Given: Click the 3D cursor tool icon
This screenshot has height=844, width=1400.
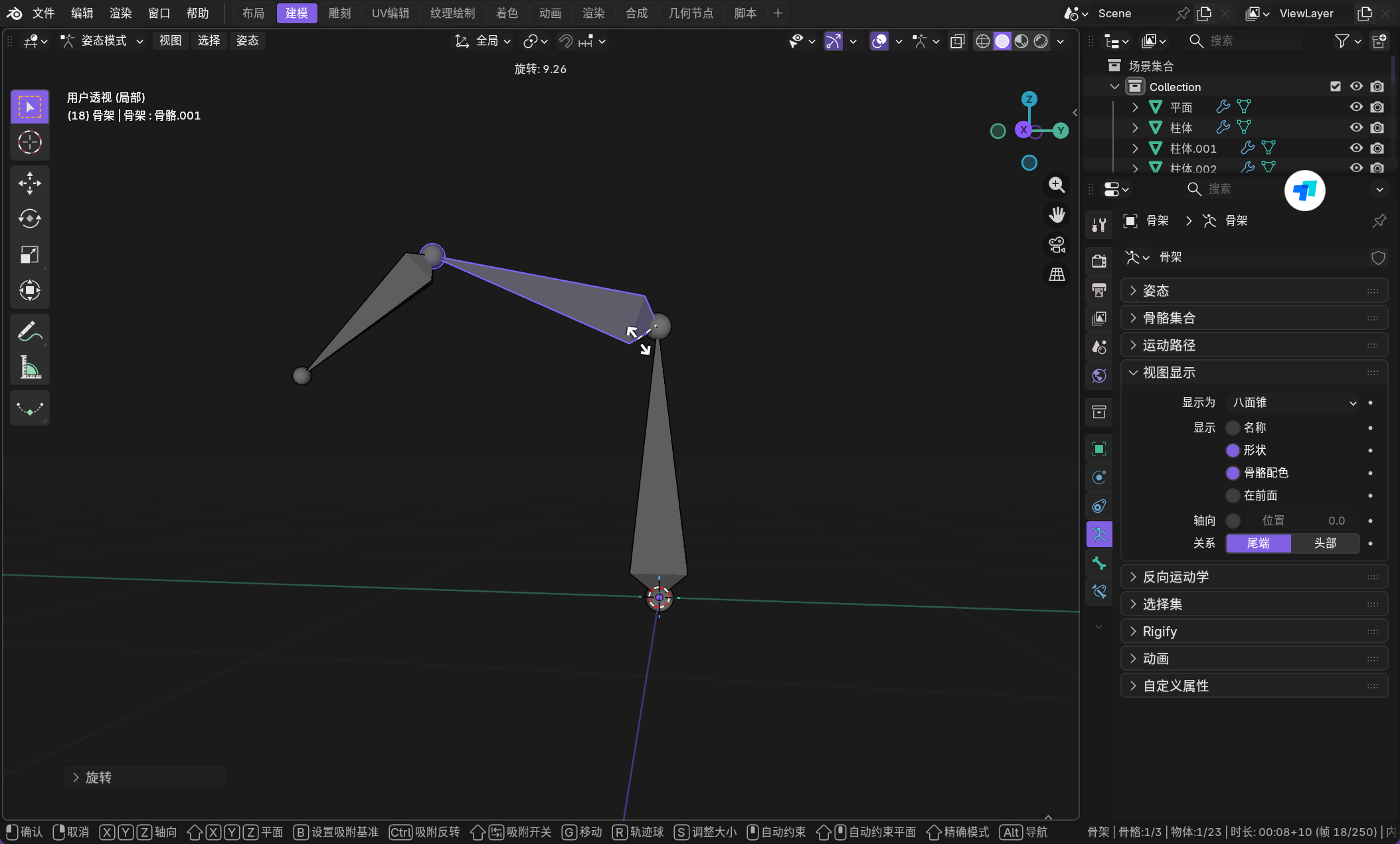Looking at the screenshot, I should click(x=29, y=142).
